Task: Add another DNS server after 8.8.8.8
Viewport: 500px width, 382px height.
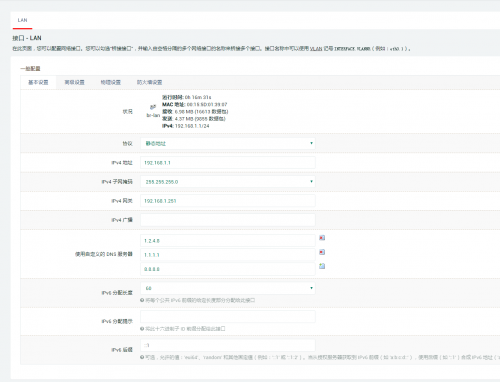Action: [x=322, y=266]
